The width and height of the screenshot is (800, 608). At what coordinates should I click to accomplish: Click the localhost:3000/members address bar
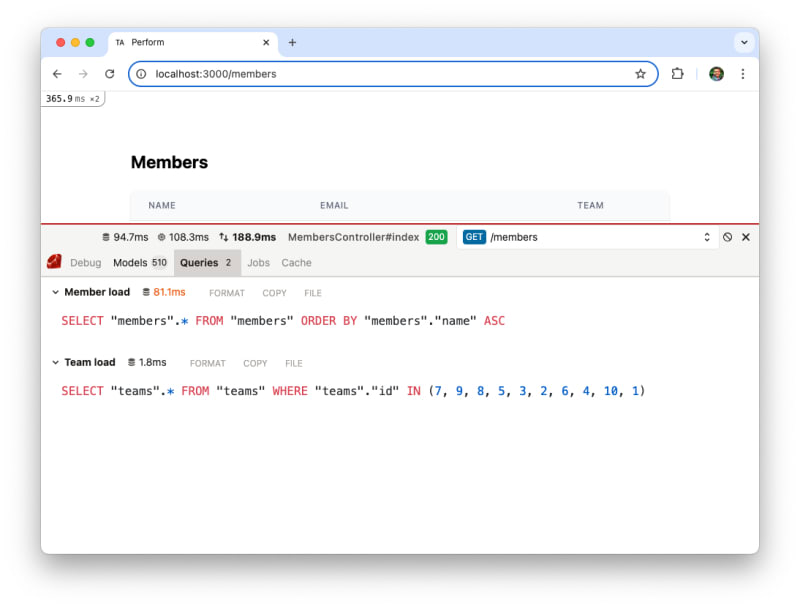pyautogui.click(x=390, y=74)
